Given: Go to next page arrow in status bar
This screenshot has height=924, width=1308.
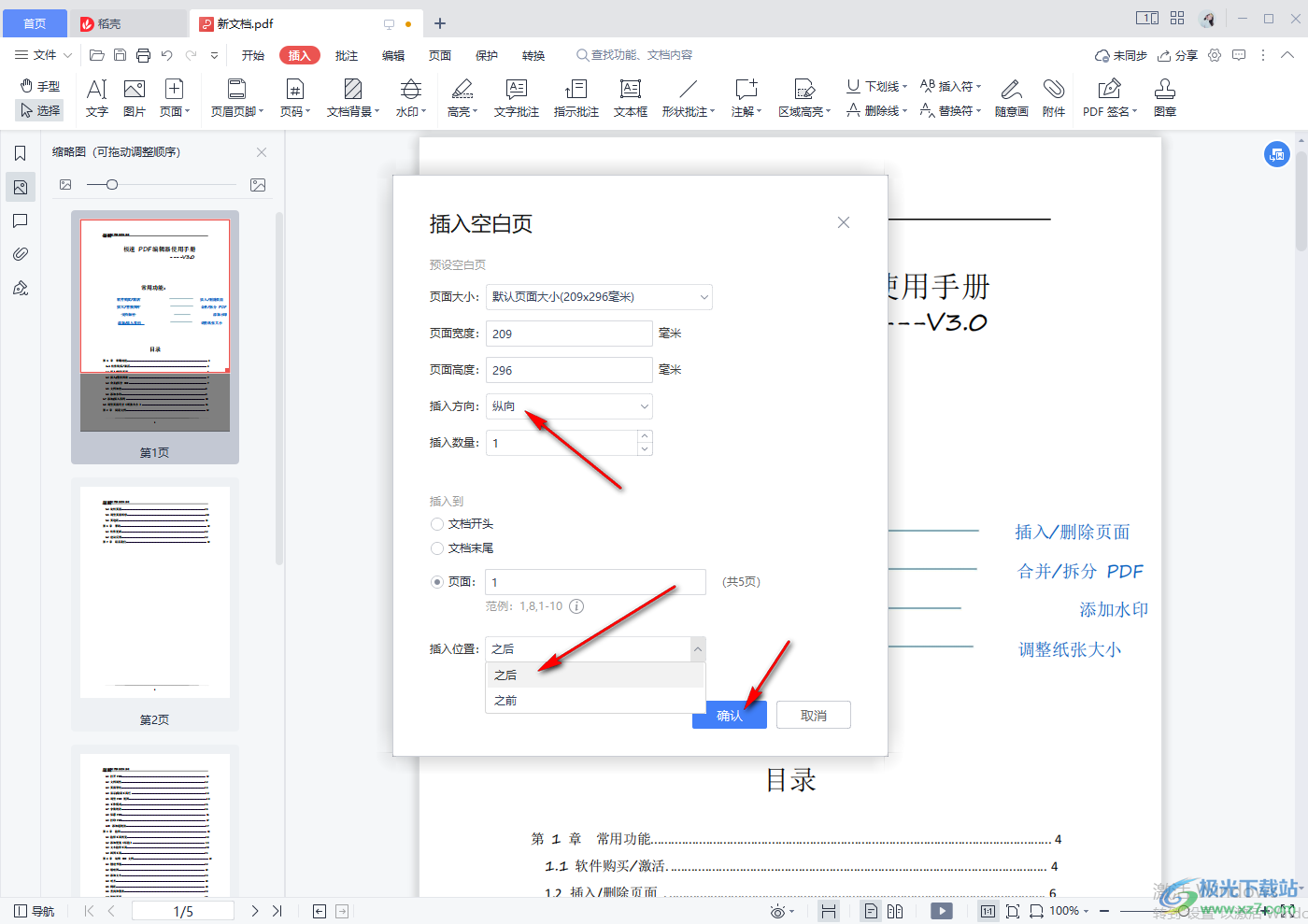Looking at the screenshot, I should (254, 911).
